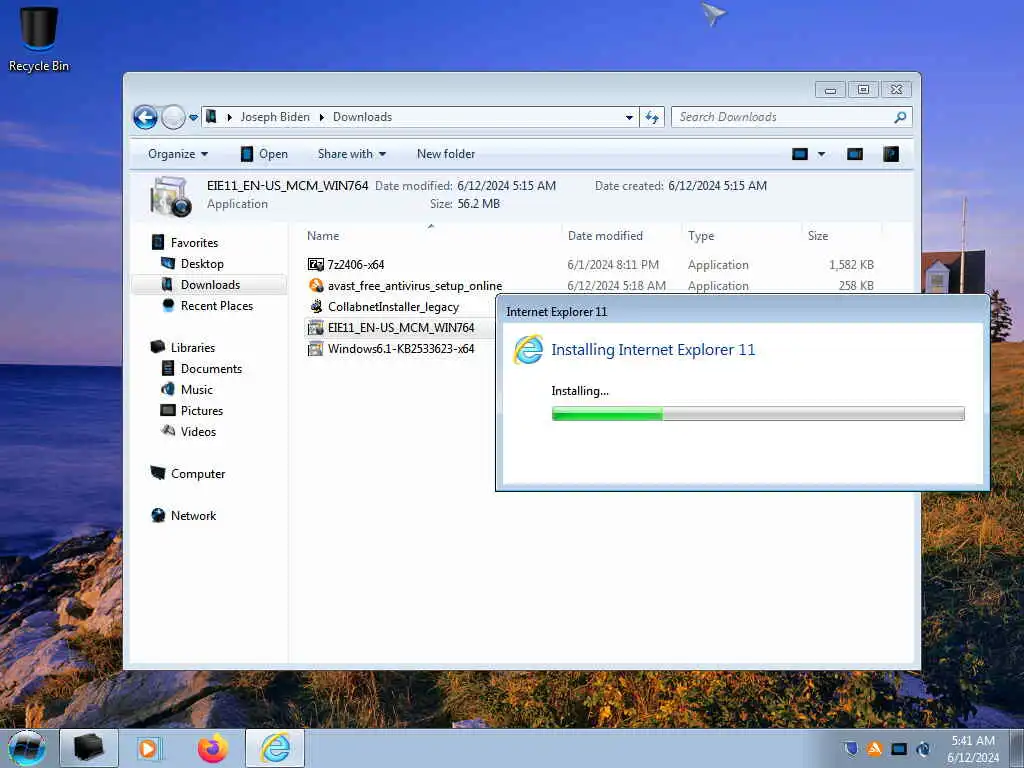This screenshot has width=1024, height=768.
Task: Click Open in the Explorer toolbar
Action: click(x=264, y=154)
